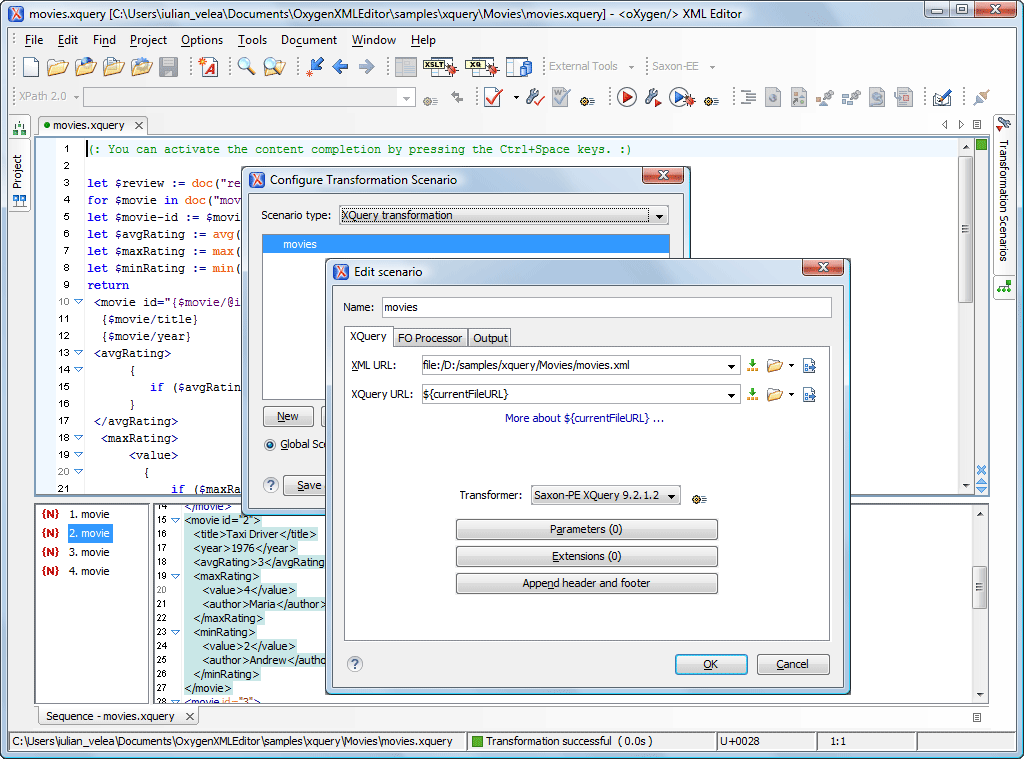Screen dimensions: 1024x759
Task: Collapse the fold at output line 15 movie id=2
Action: [x=175, y=521]
